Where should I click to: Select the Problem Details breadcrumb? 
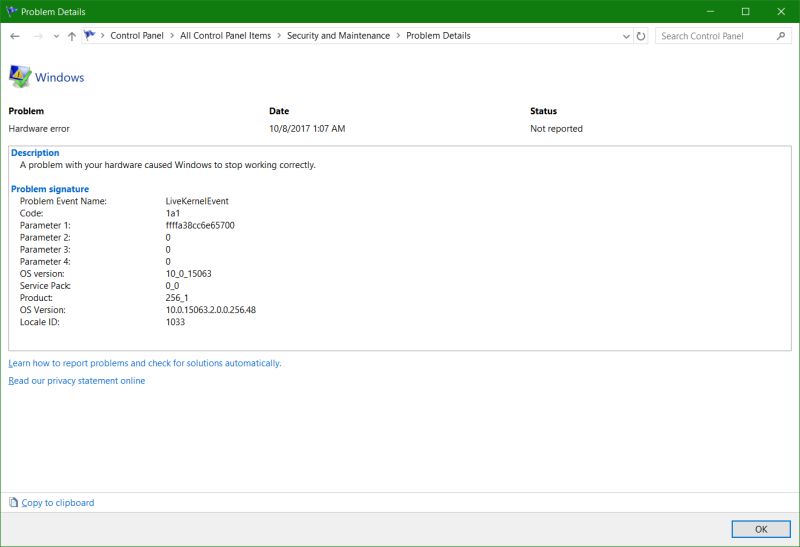(438, 36)
